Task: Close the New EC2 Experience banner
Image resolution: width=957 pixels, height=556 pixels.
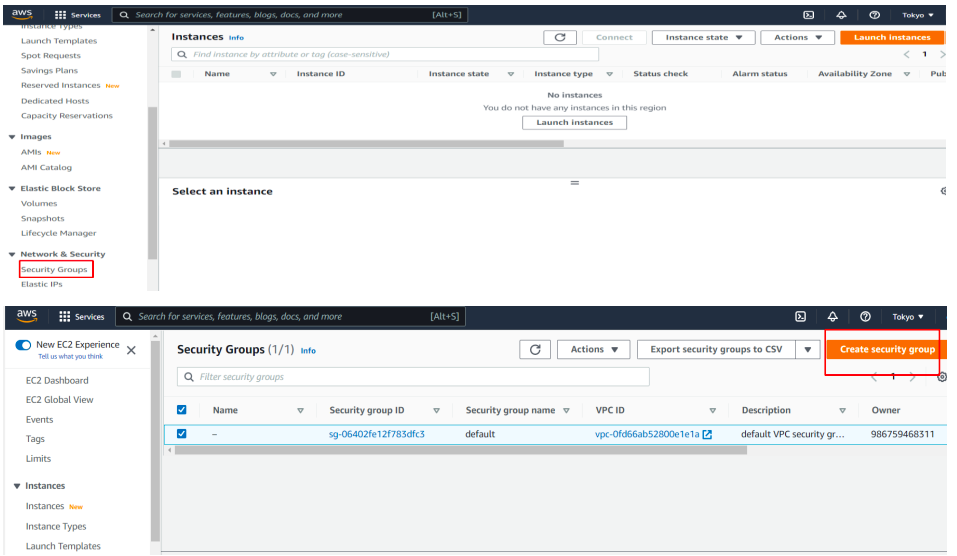Action: tap(131, 350)
